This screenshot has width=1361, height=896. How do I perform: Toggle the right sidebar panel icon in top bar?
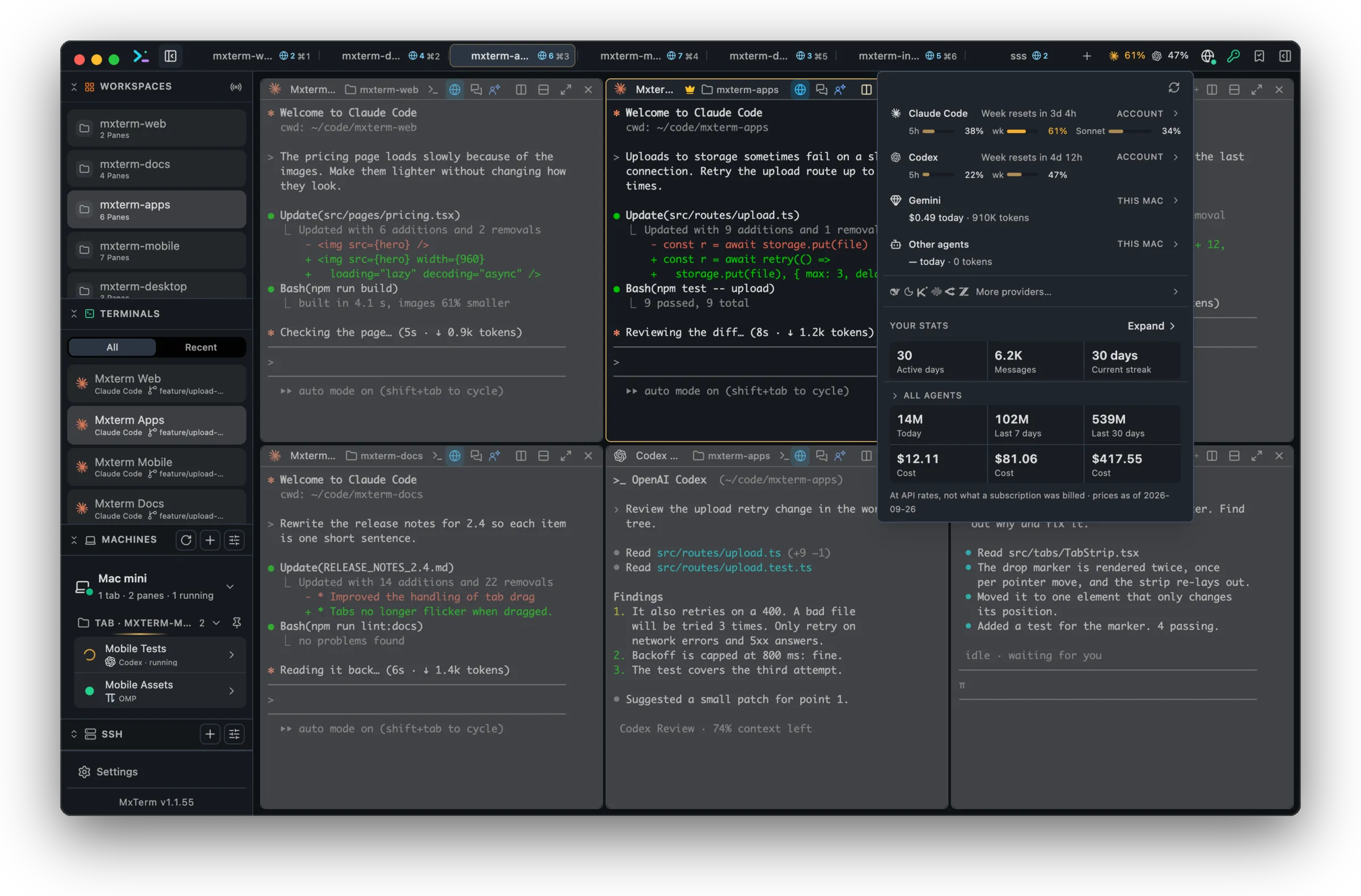click(x=1285, y=56)
